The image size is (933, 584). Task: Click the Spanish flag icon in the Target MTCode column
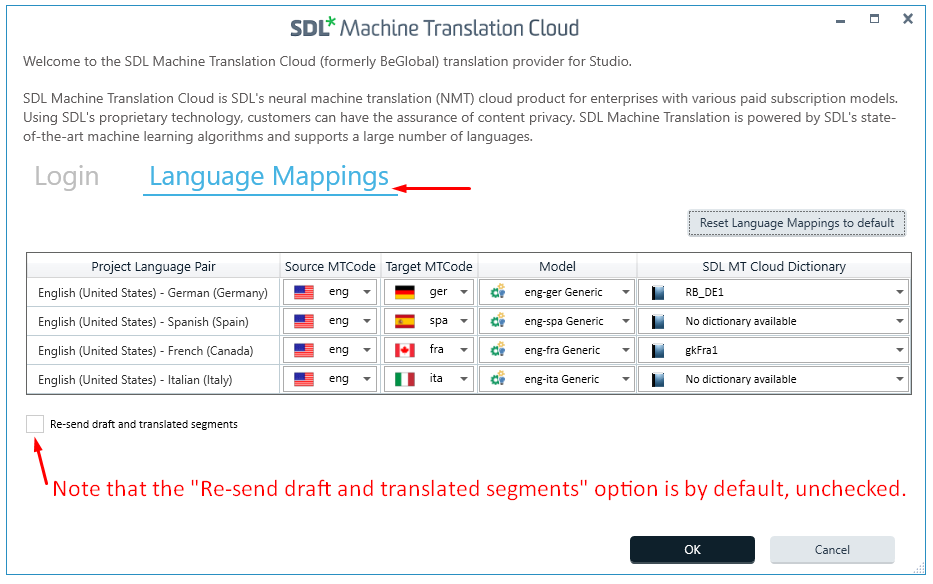click(x=405, y=321)
